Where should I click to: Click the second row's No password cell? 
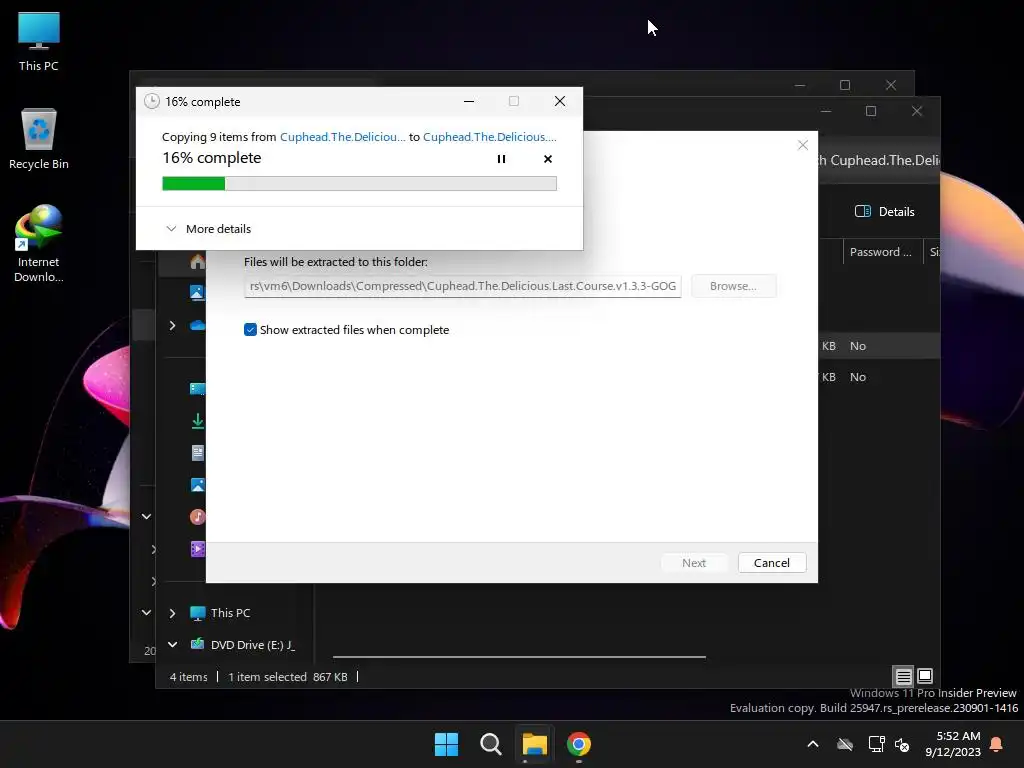point(858,377)
